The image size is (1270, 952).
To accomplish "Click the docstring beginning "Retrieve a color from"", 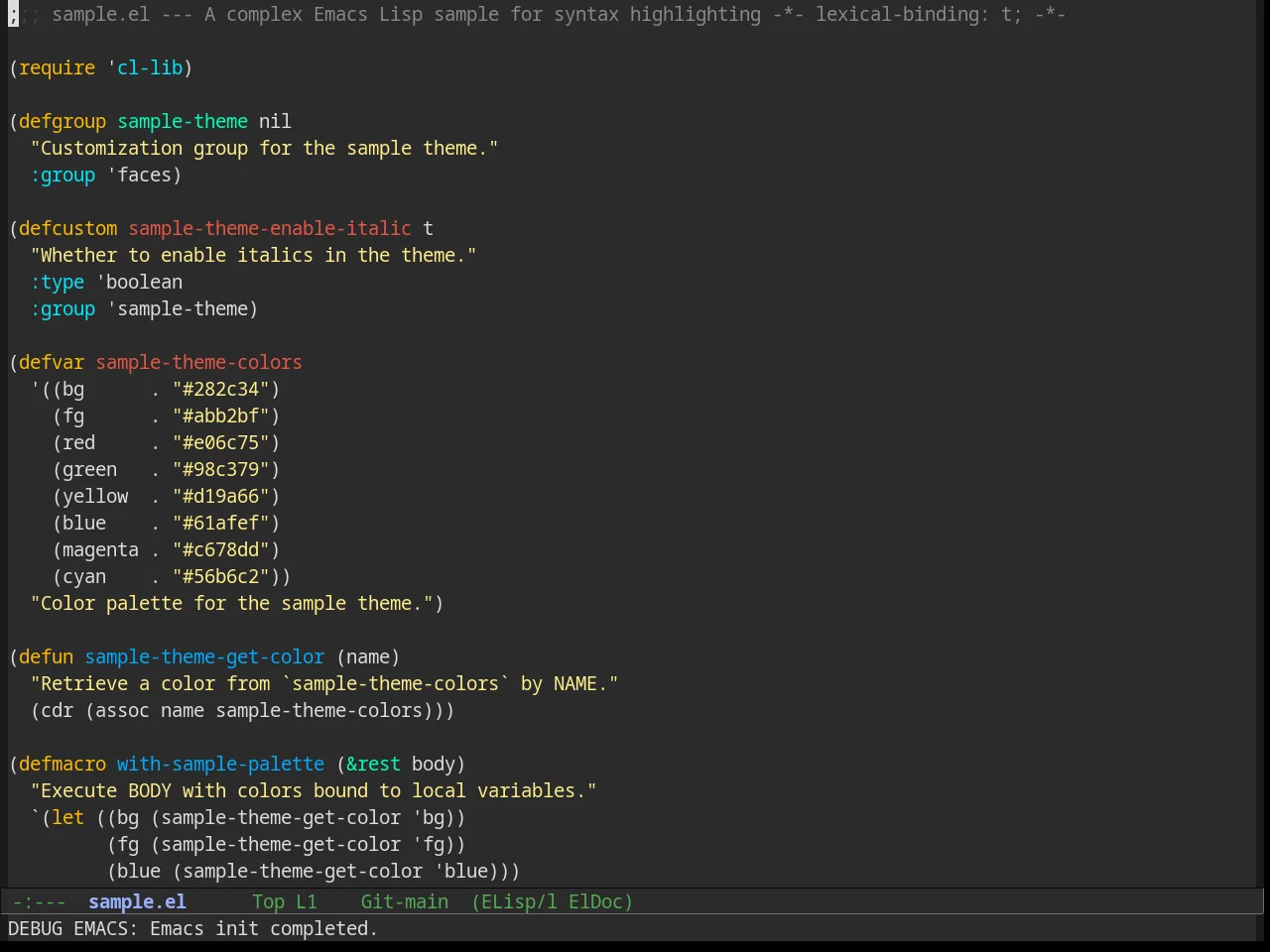I will point(324,683).
